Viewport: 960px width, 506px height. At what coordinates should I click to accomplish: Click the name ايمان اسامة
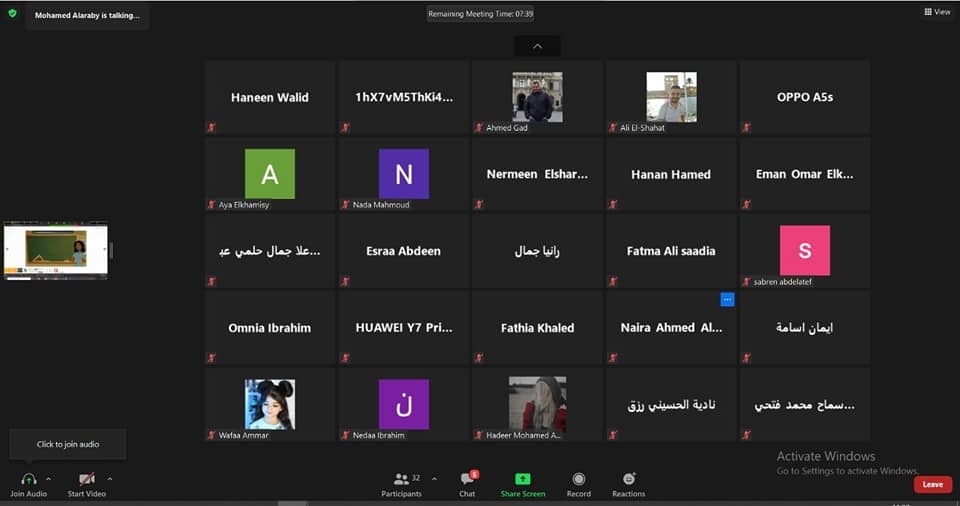coord(804,328)
